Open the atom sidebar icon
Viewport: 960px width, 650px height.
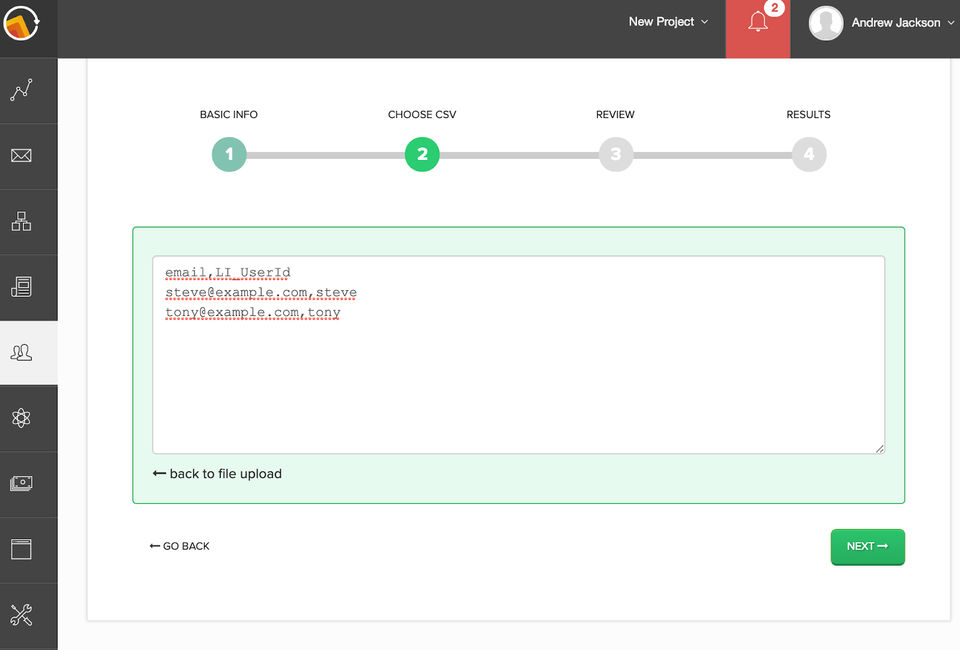pos(21,418)
